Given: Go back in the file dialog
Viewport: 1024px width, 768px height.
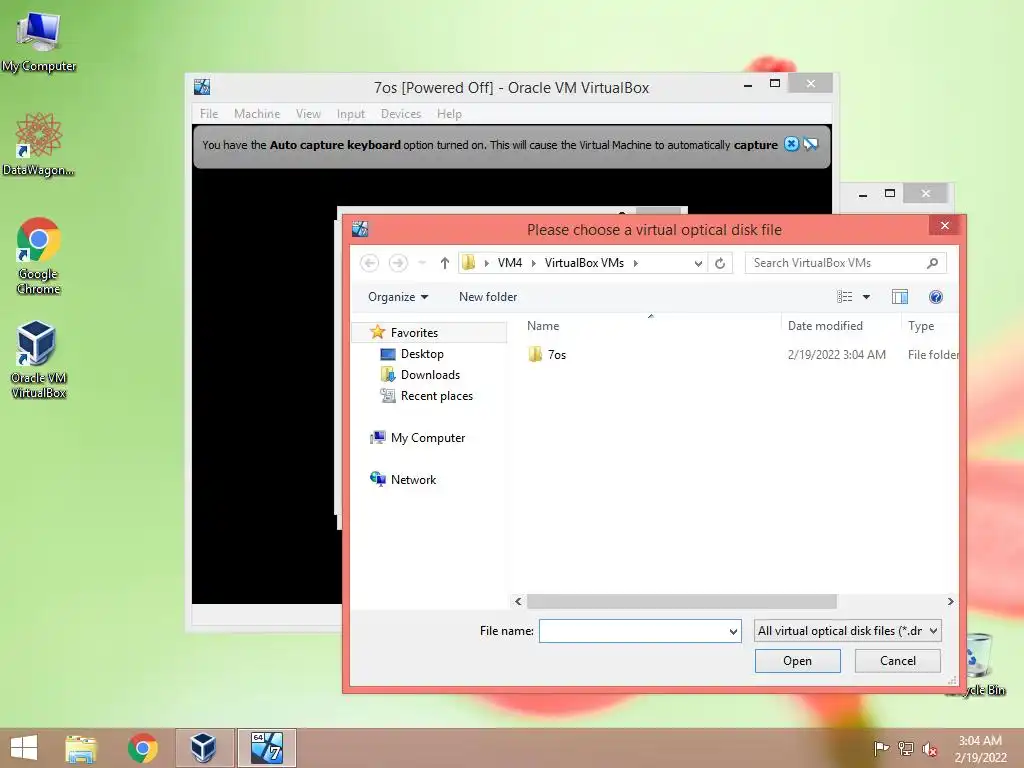Looking at the screenshot, I should [369, 263].
